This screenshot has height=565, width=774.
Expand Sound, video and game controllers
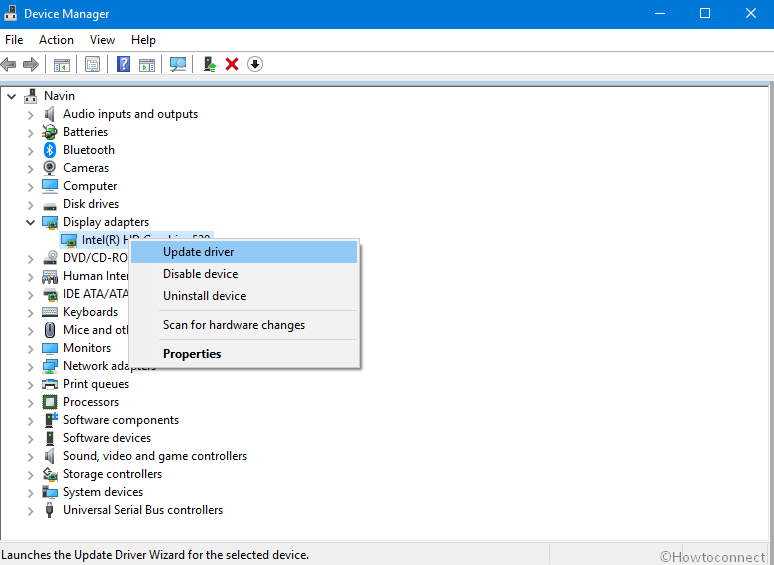tap(31, 457)
